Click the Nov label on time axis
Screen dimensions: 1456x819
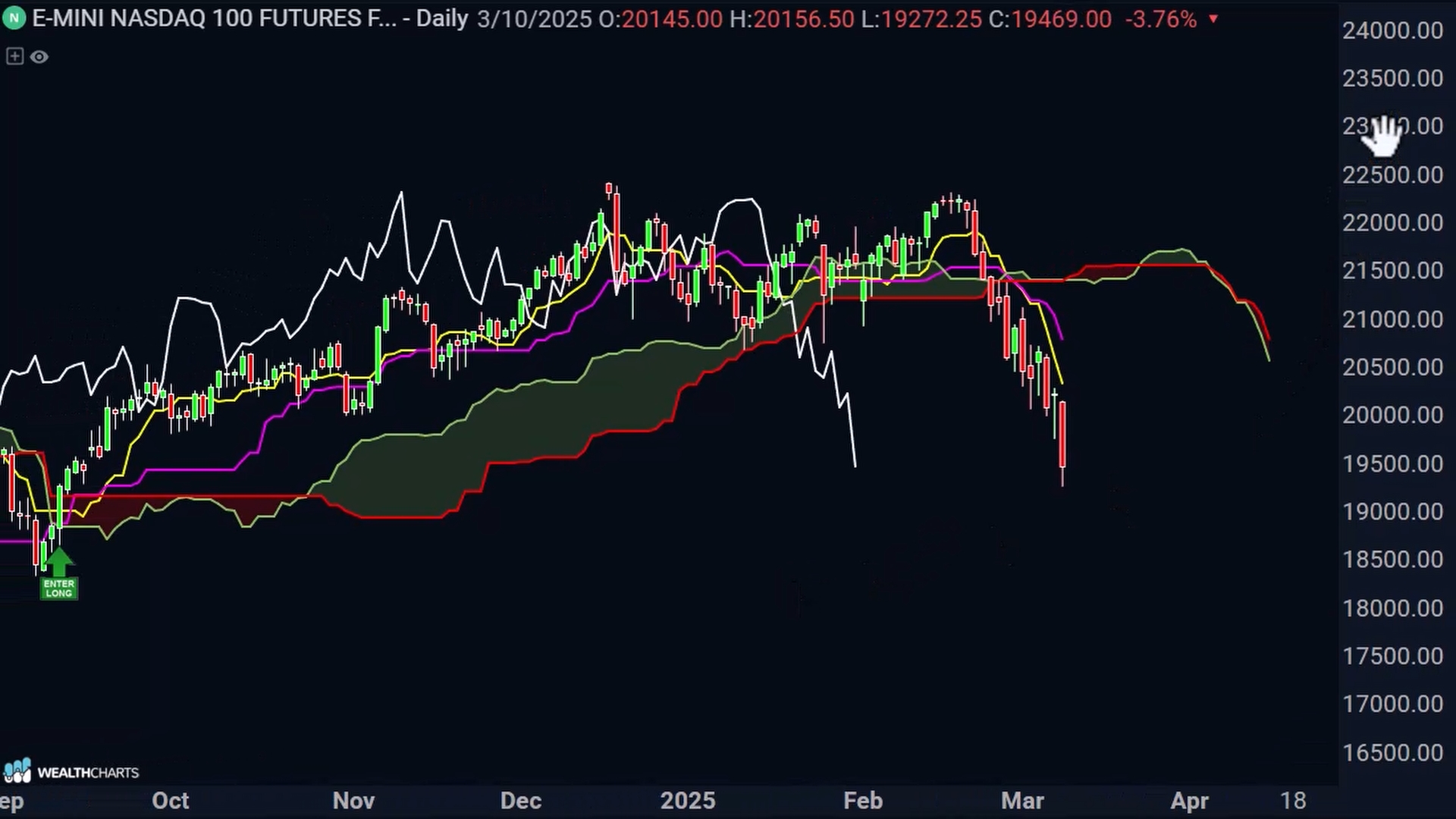[x=353, y=801]
